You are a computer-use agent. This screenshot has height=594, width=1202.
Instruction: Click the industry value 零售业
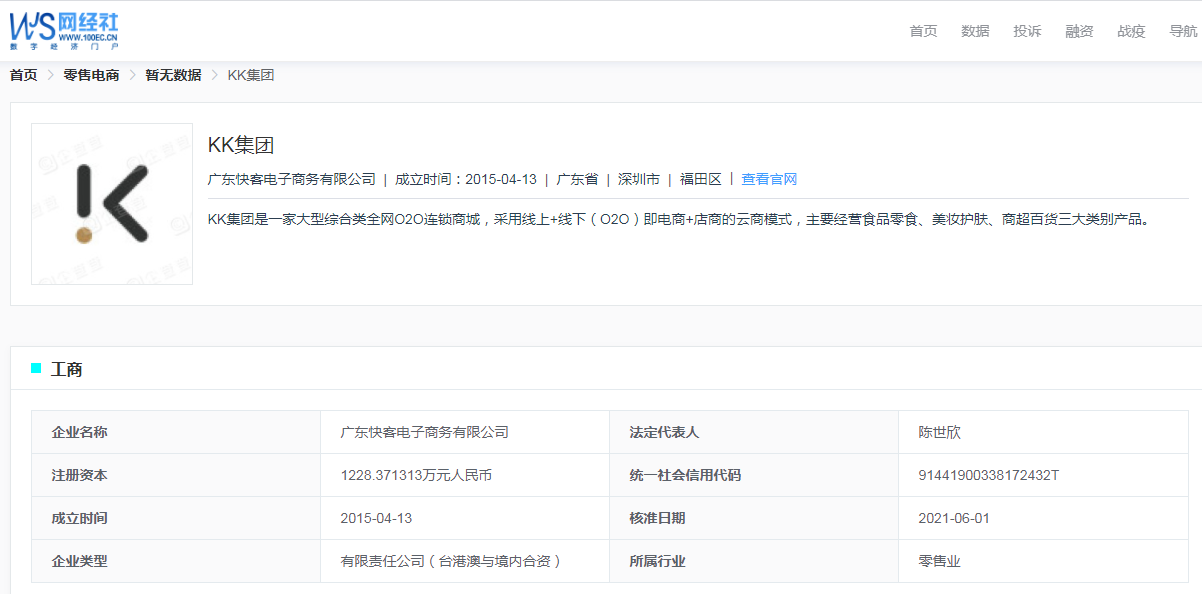939,561
